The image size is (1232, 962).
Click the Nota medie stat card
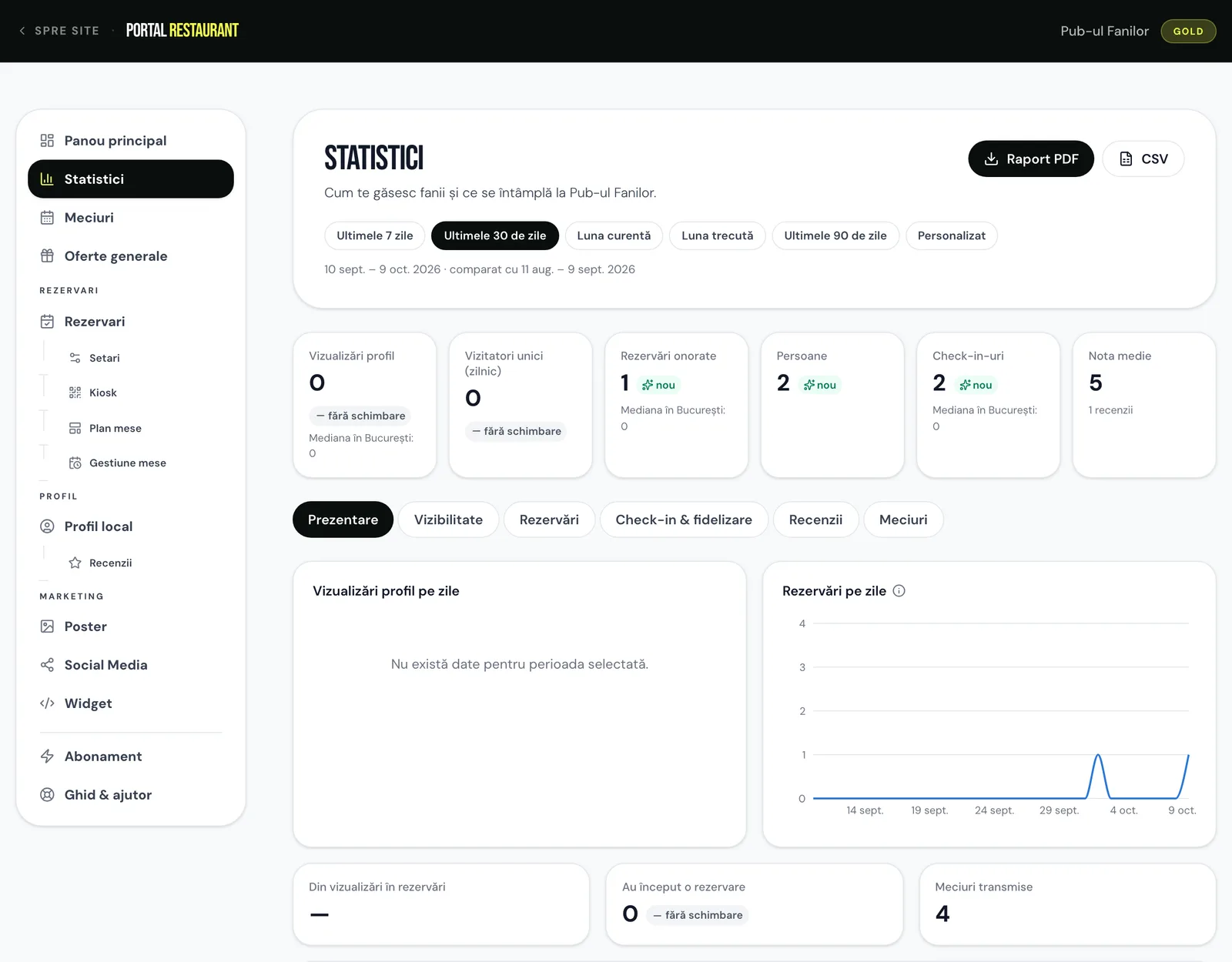pyautogui.click(x=1144, y=405)
